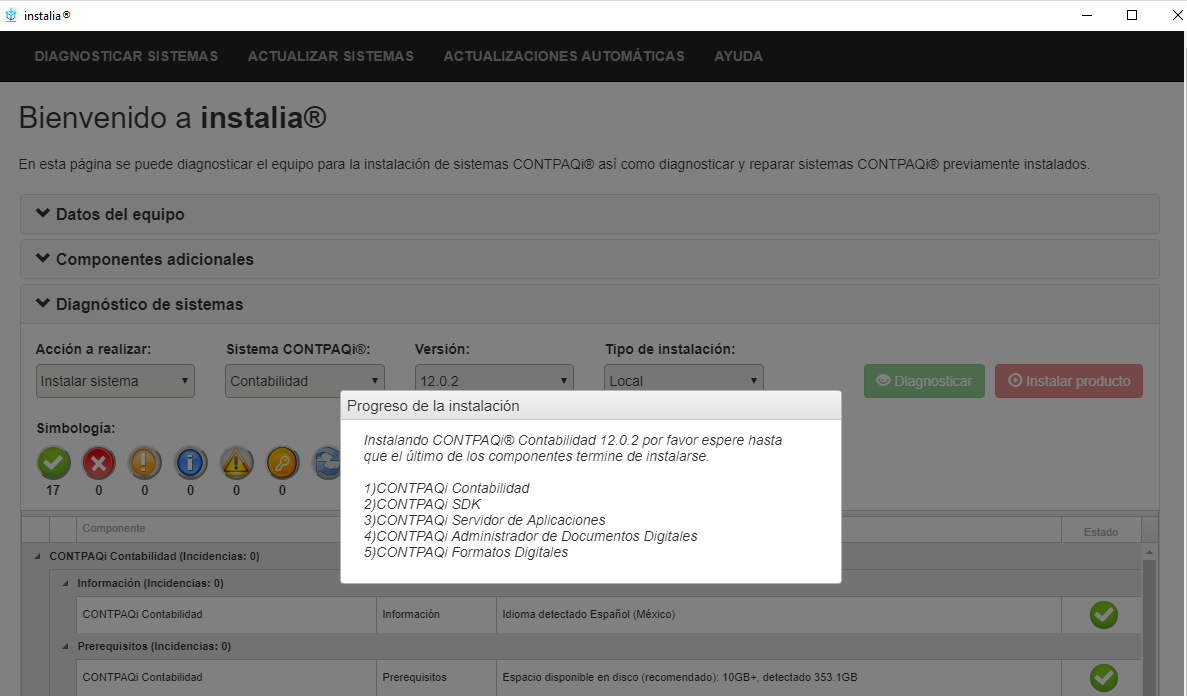The image size is (1187, 696).
Task: Open the Tipo de instalación dropdown
Action: click(x=684, y=381)
